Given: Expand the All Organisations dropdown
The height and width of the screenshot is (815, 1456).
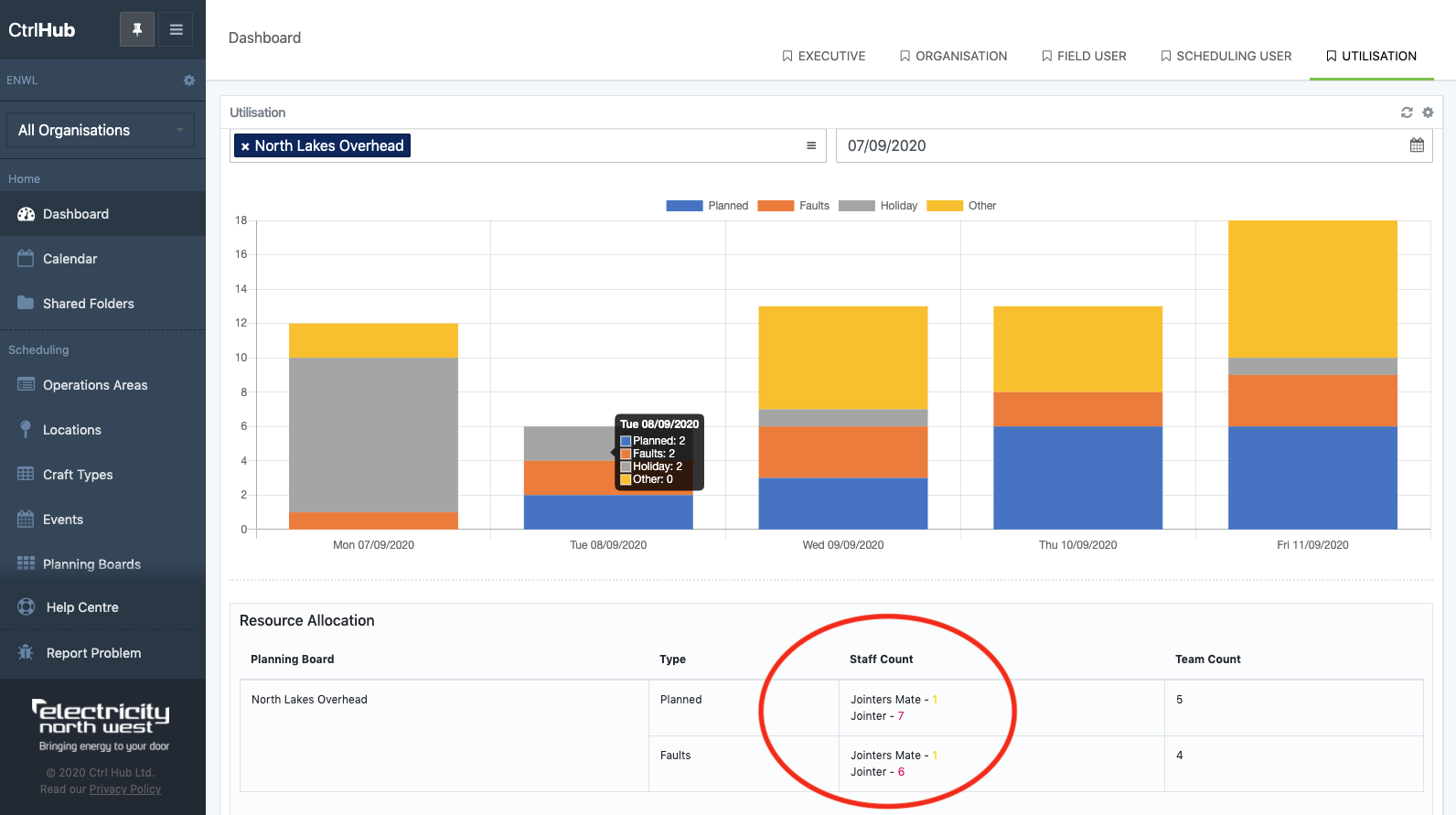Looking at the screenshot, I should [101, 130].
